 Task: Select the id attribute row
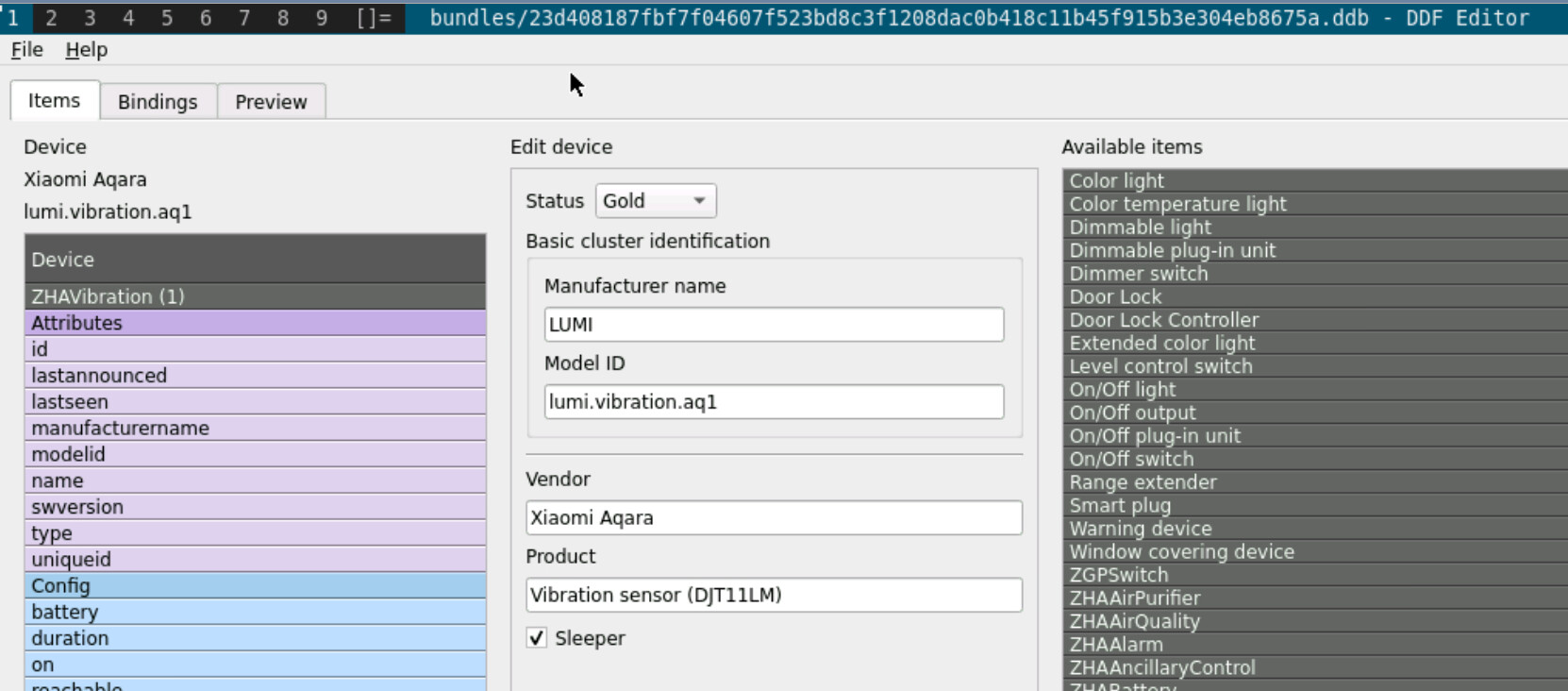[x=256, y=349]
